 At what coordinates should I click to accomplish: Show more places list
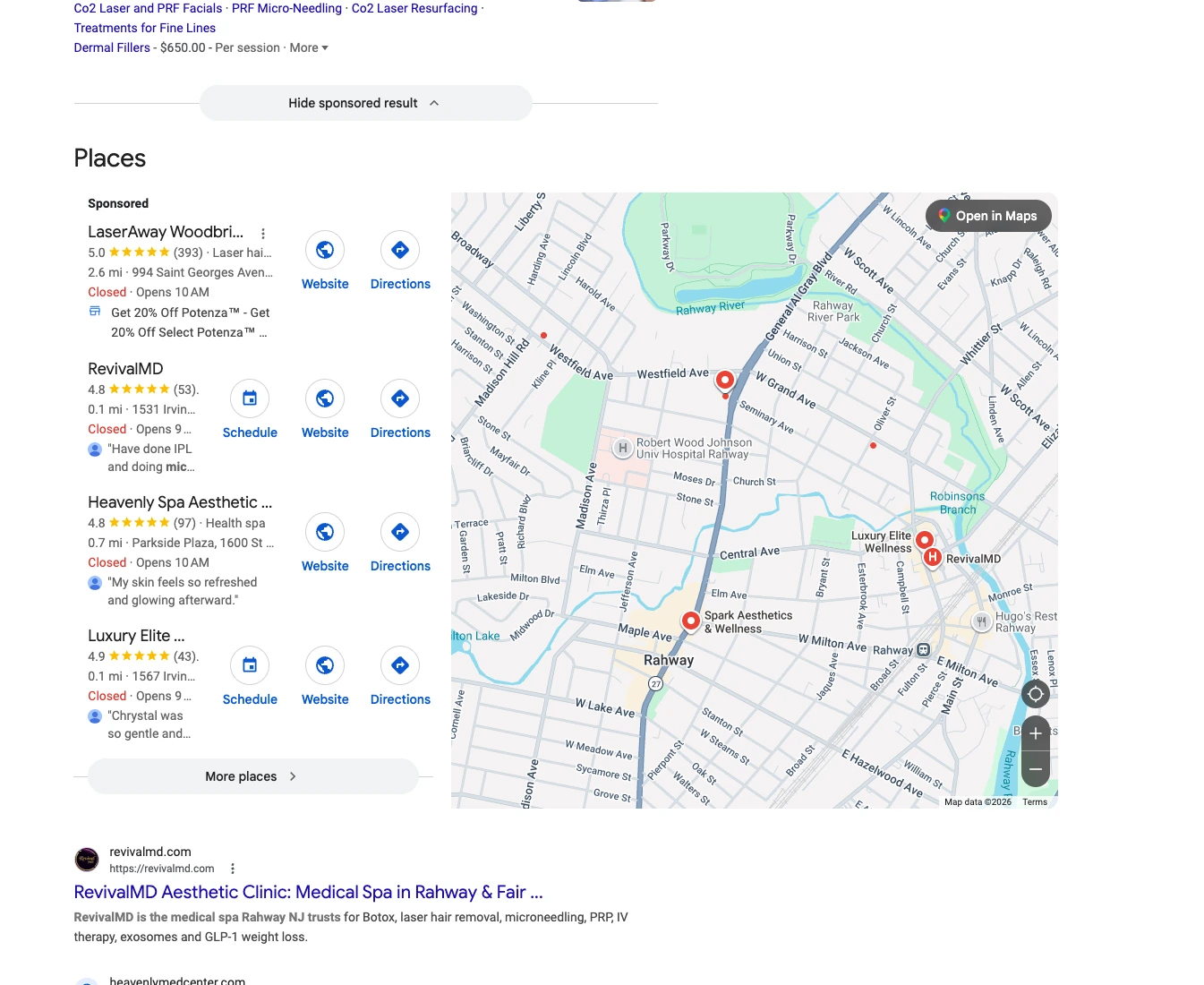coord(253,776)
